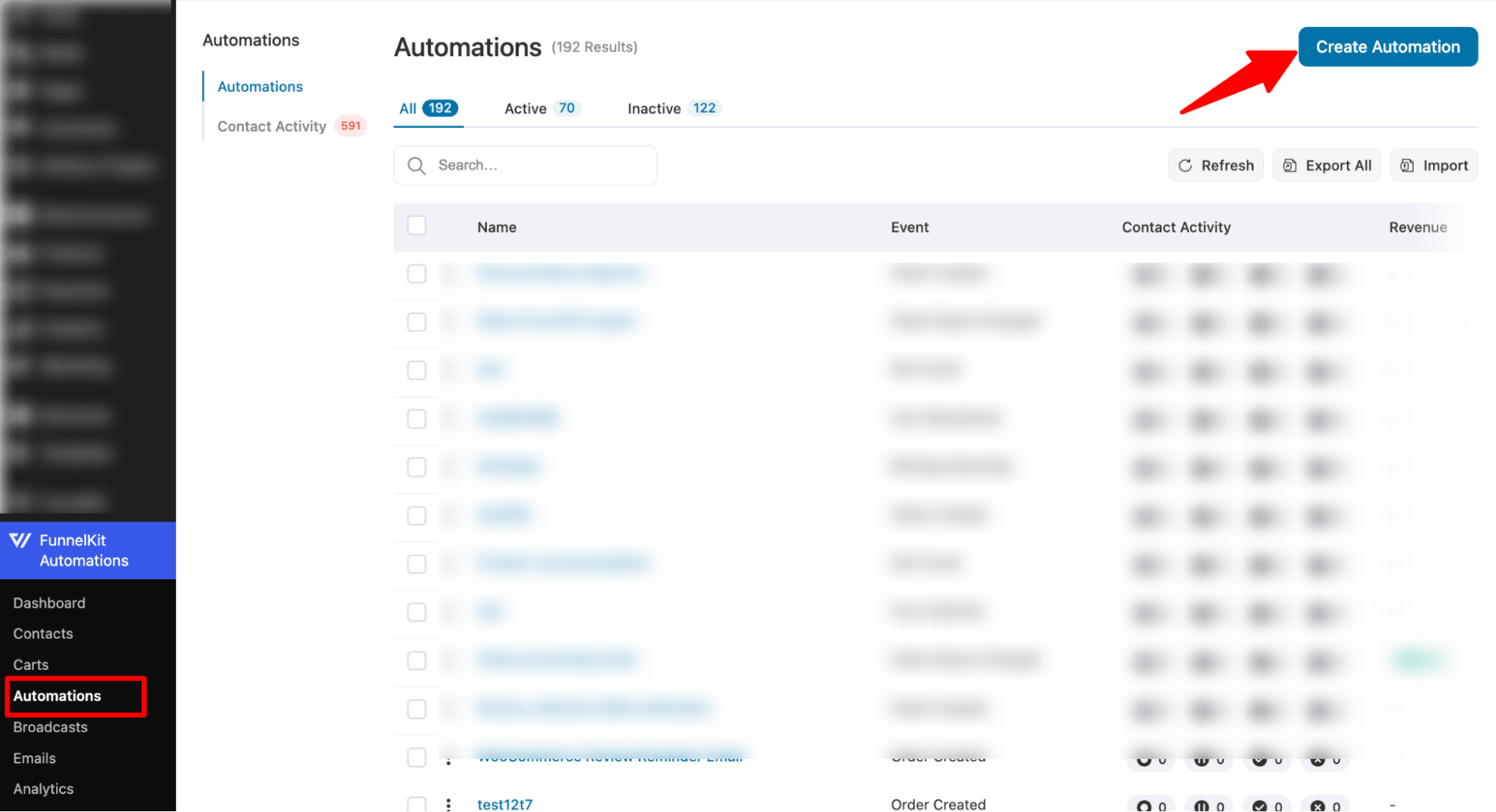Click the Search input field
Image resolution: width=1496 pixels, height=812 pixels.
coord(526,165)
